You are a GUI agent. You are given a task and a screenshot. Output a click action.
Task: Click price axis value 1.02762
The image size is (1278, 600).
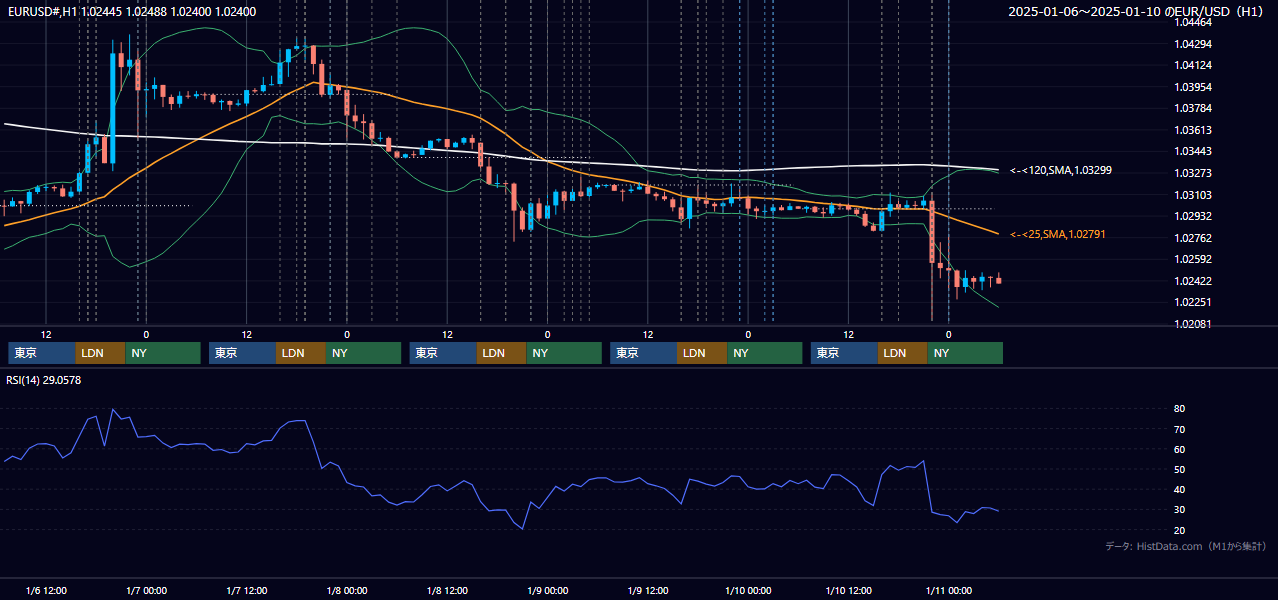point(1193,238)
